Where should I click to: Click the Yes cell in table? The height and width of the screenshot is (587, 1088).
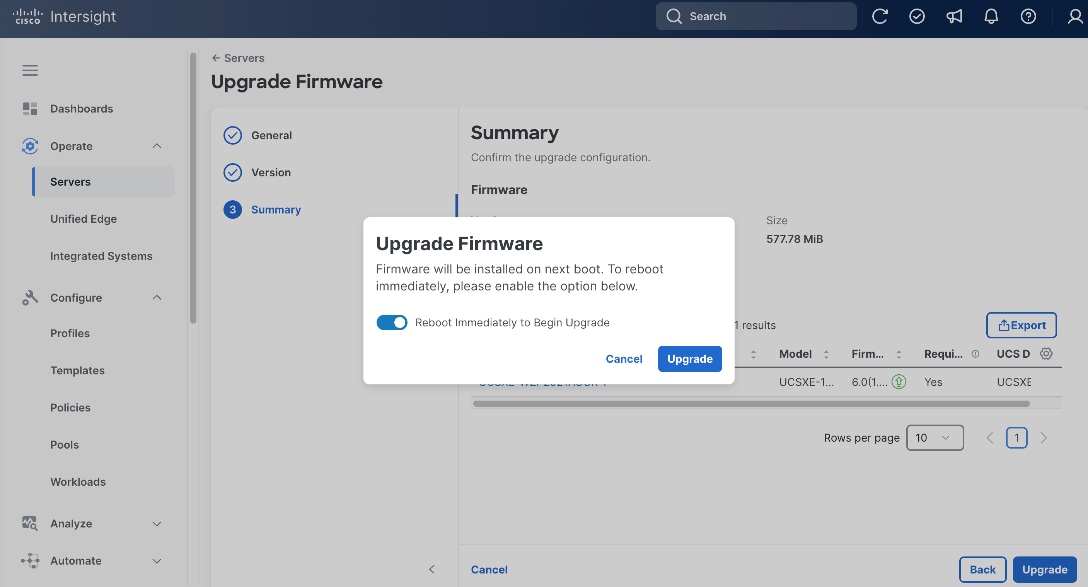coord(933,382)
